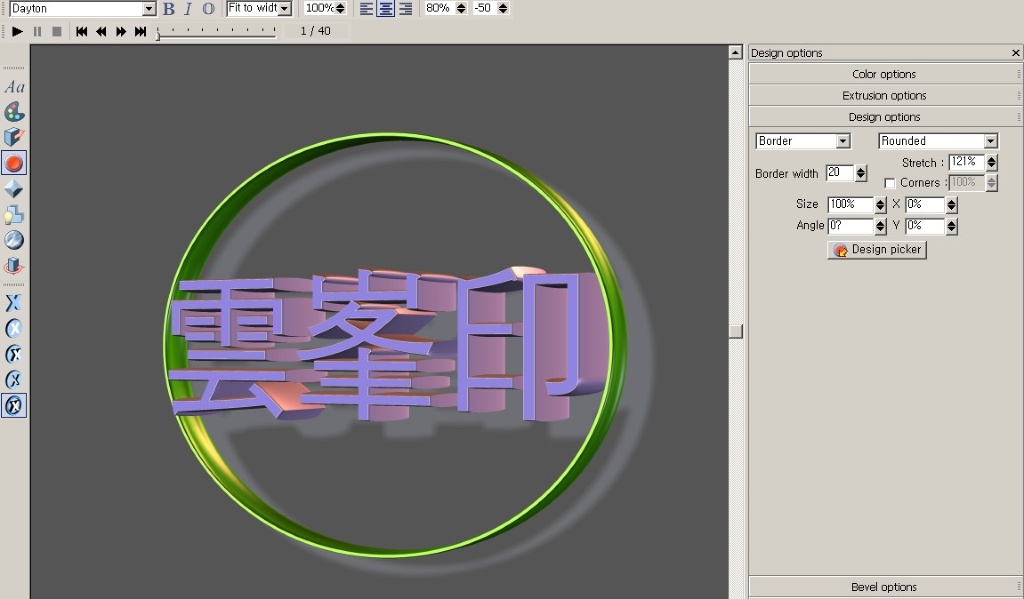Adjust the Angle stepper arrows
This screenshot has width=1024, height=599.
click(880, 227)
